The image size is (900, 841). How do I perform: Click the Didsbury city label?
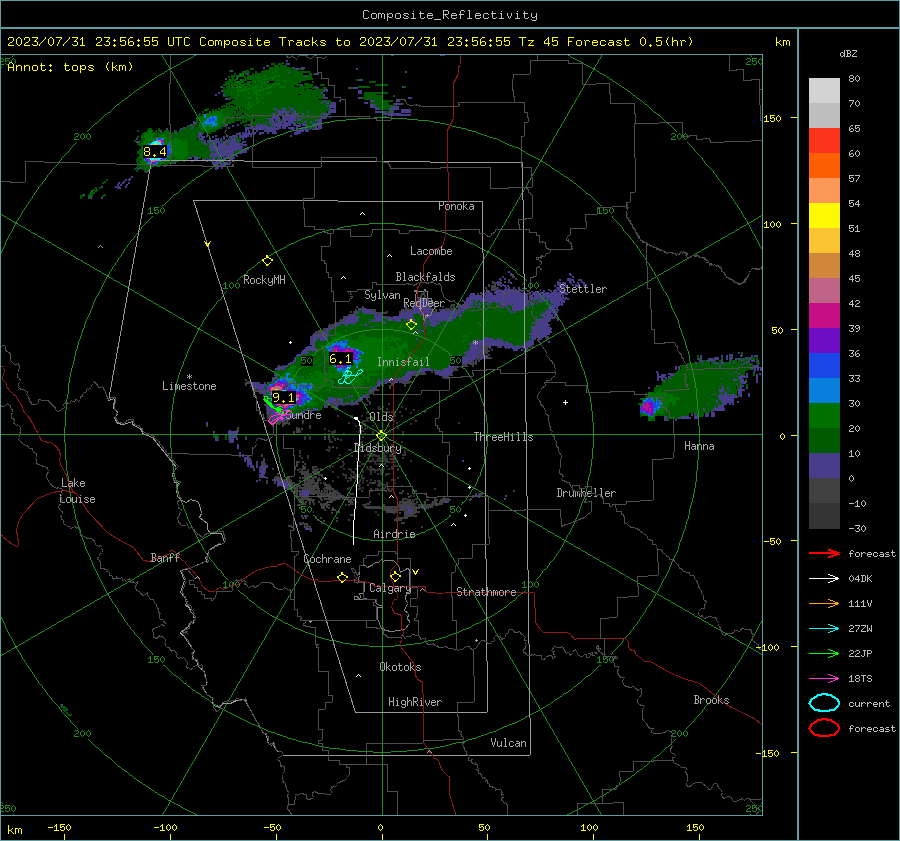tap(378, 448)
